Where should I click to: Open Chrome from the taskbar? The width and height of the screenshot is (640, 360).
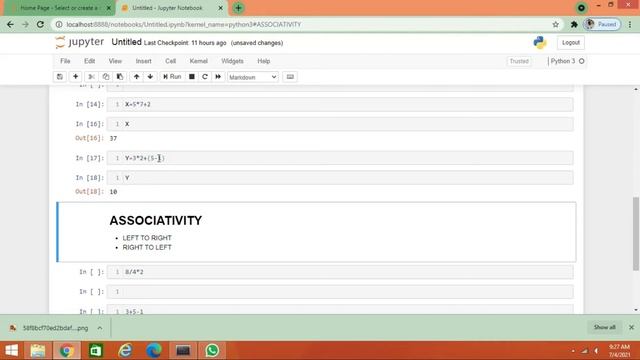pos(67,351)
